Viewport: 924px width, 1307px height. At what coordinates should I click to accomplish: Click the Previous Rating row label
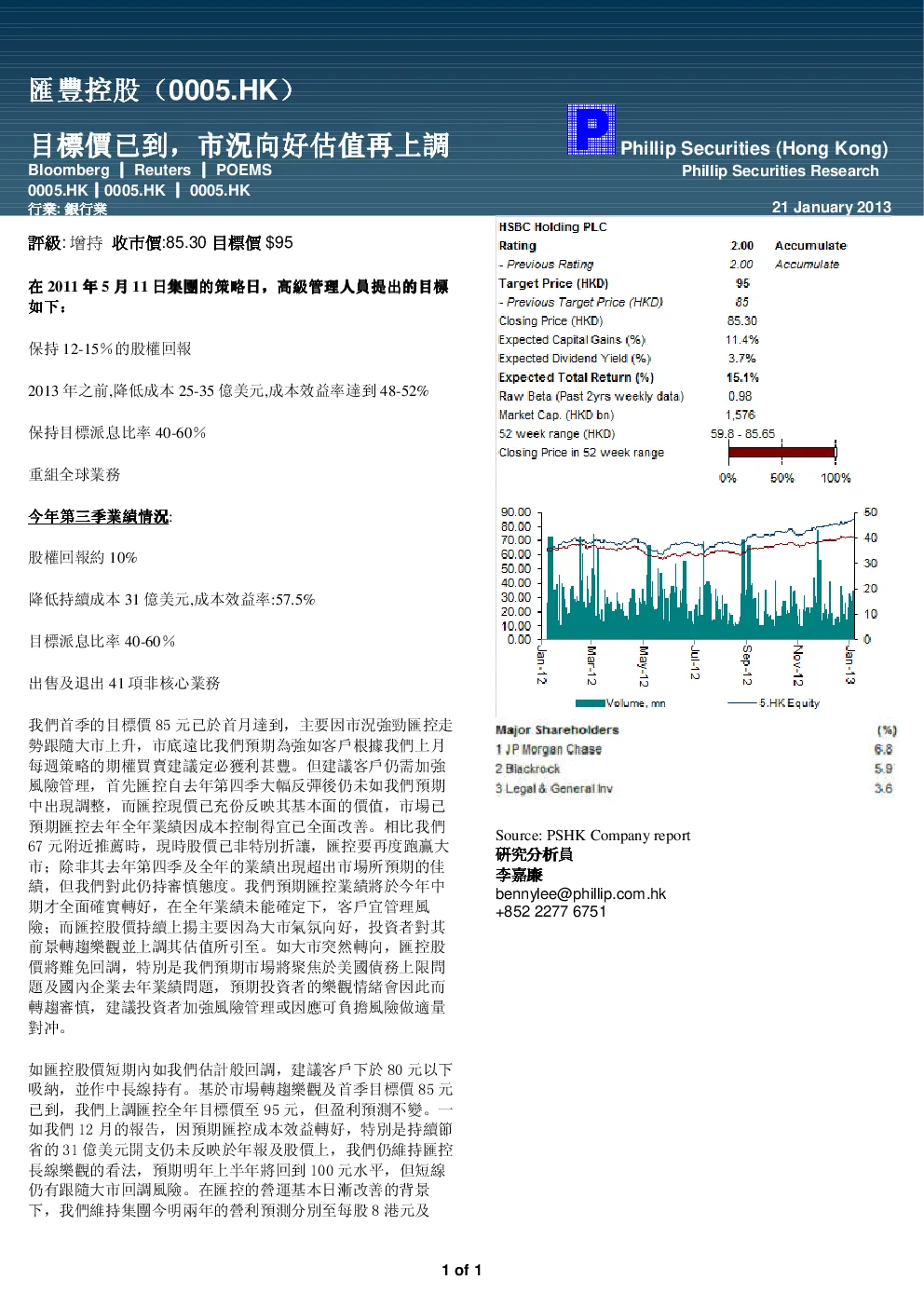tap(546, 265)
